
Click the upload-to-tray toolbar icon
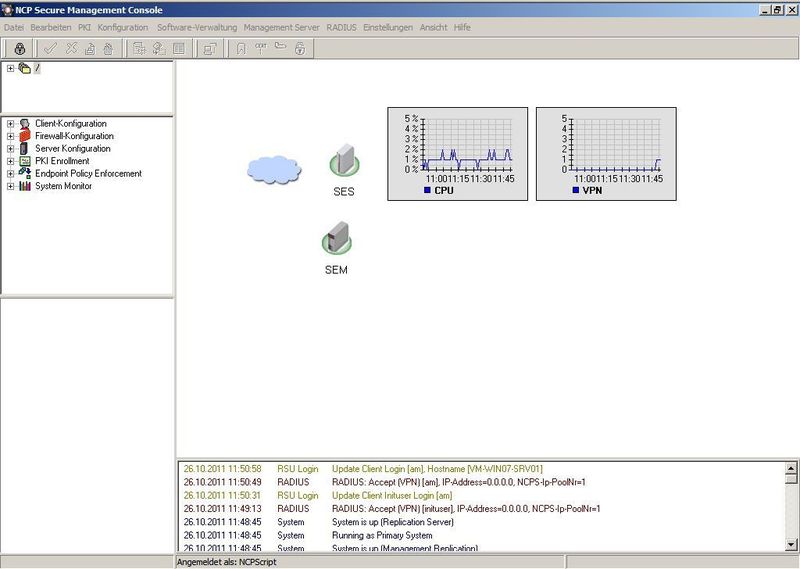[90, 48]
